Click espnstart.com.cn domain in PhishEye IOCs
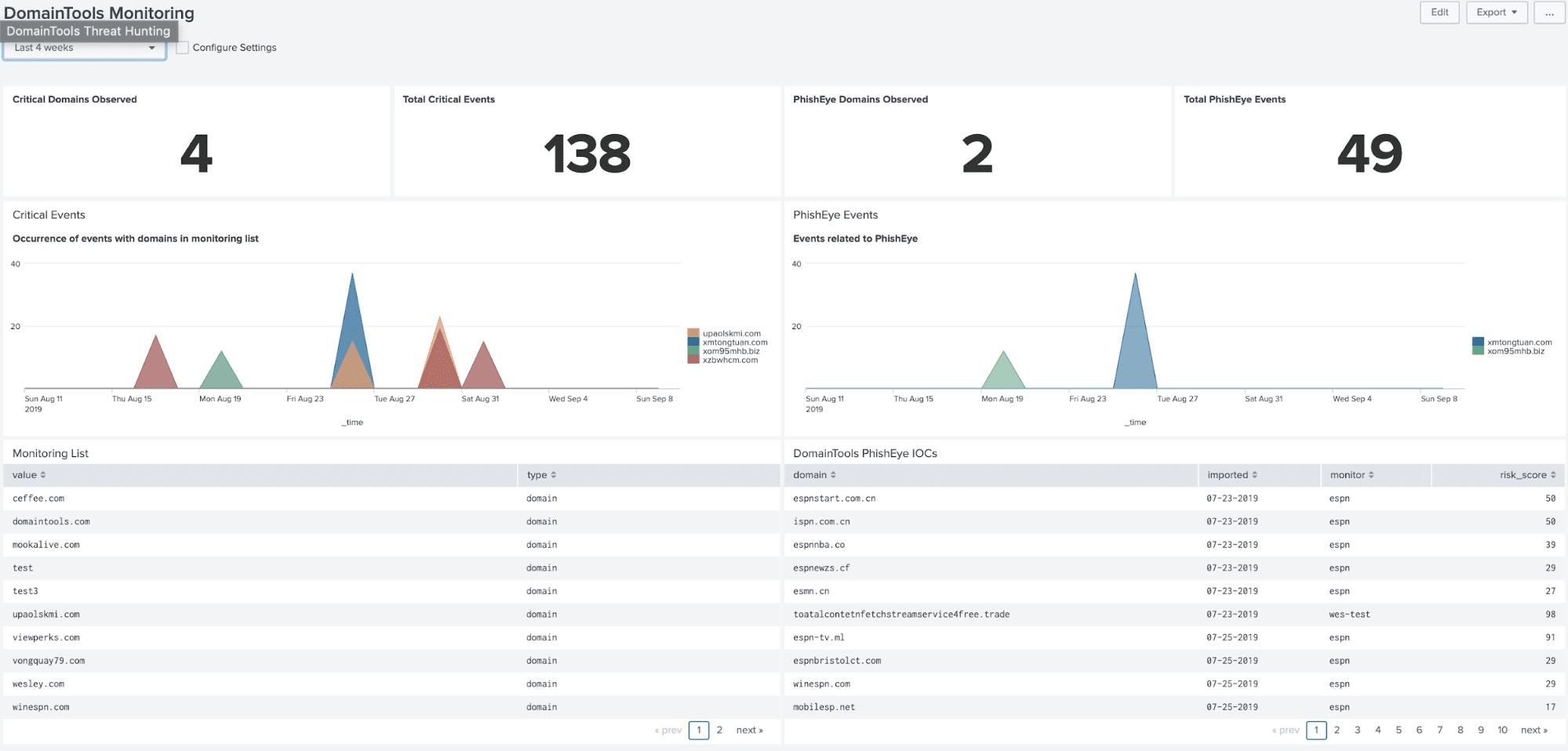 click(x=834, y=499)
